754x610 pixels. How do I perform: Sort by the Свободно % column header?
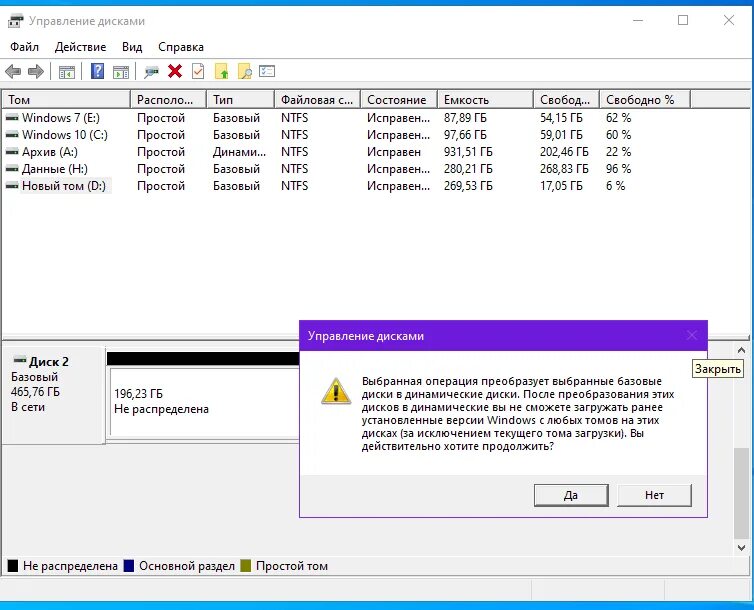645,100
